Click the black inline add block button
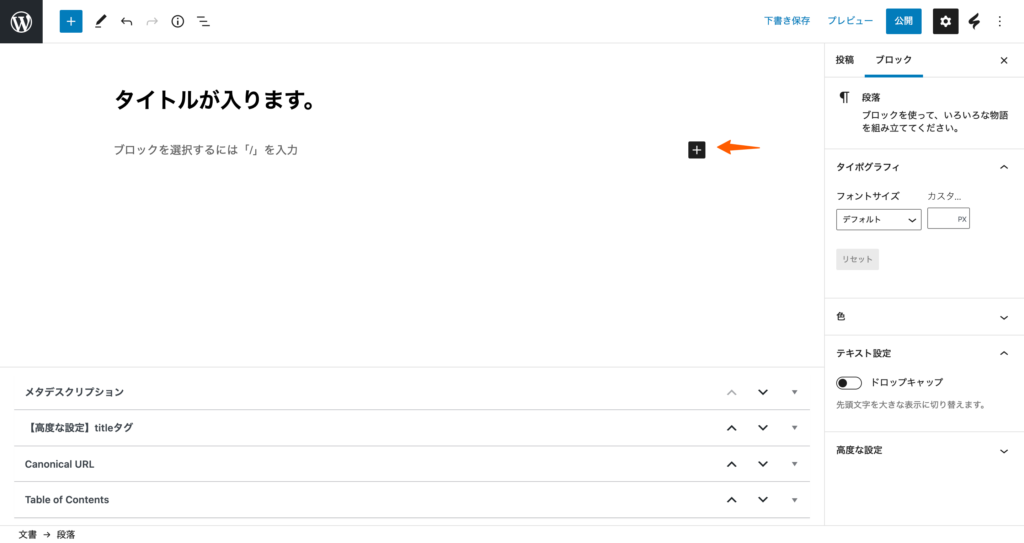 [697, 150]
